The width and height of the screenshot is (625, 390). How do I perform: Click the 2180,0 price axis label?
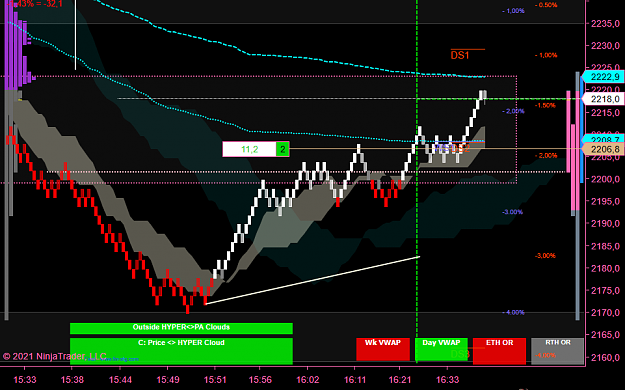(x=605, y=268)
